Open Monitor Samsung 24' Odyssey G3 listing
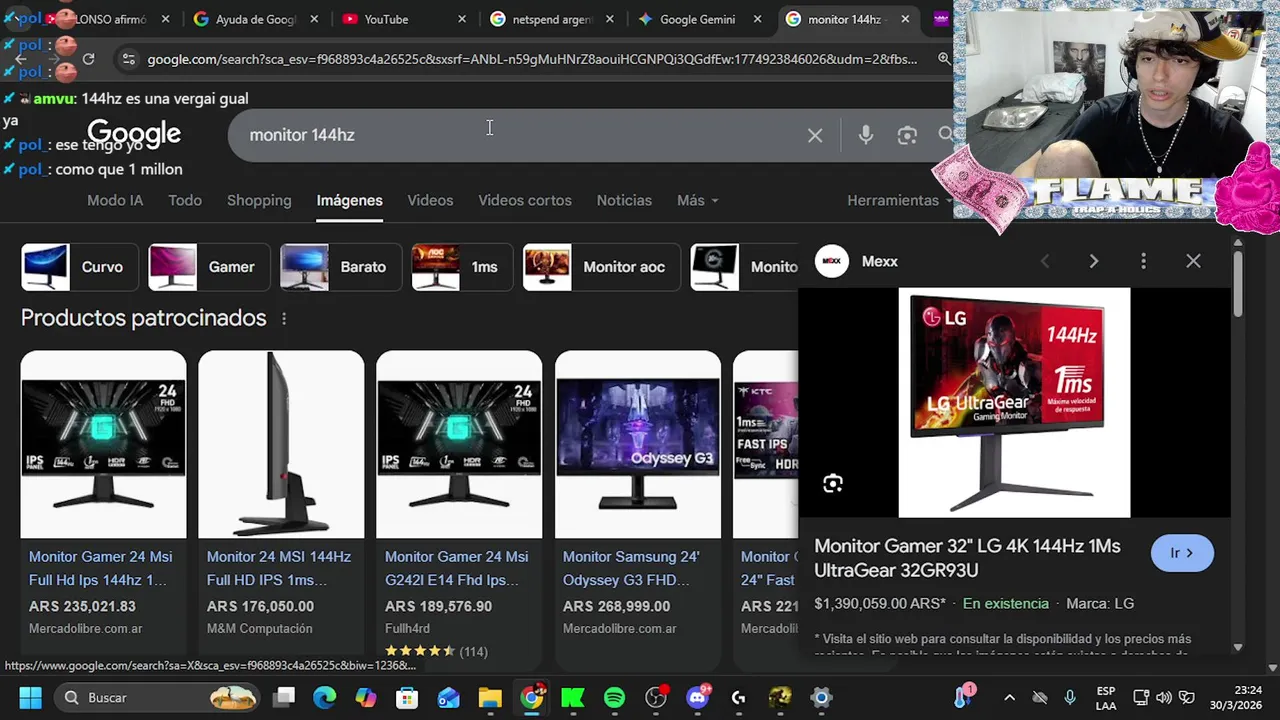The width and height of the screenshot is (1280, 720). tap(631, 568)
